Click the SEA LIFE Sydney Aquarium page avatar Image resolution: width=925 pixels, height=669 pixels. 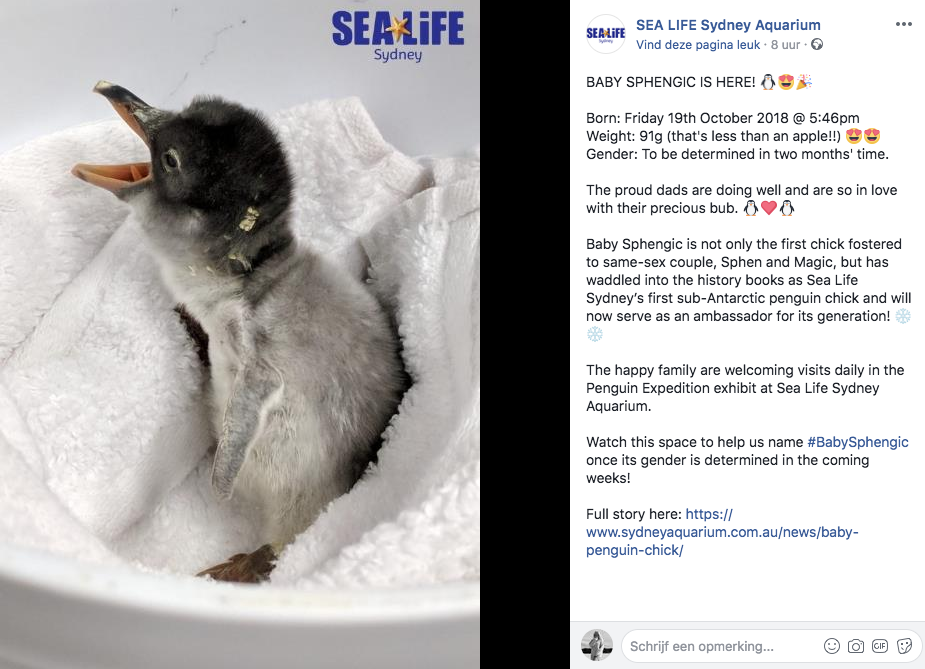point(605,34)
